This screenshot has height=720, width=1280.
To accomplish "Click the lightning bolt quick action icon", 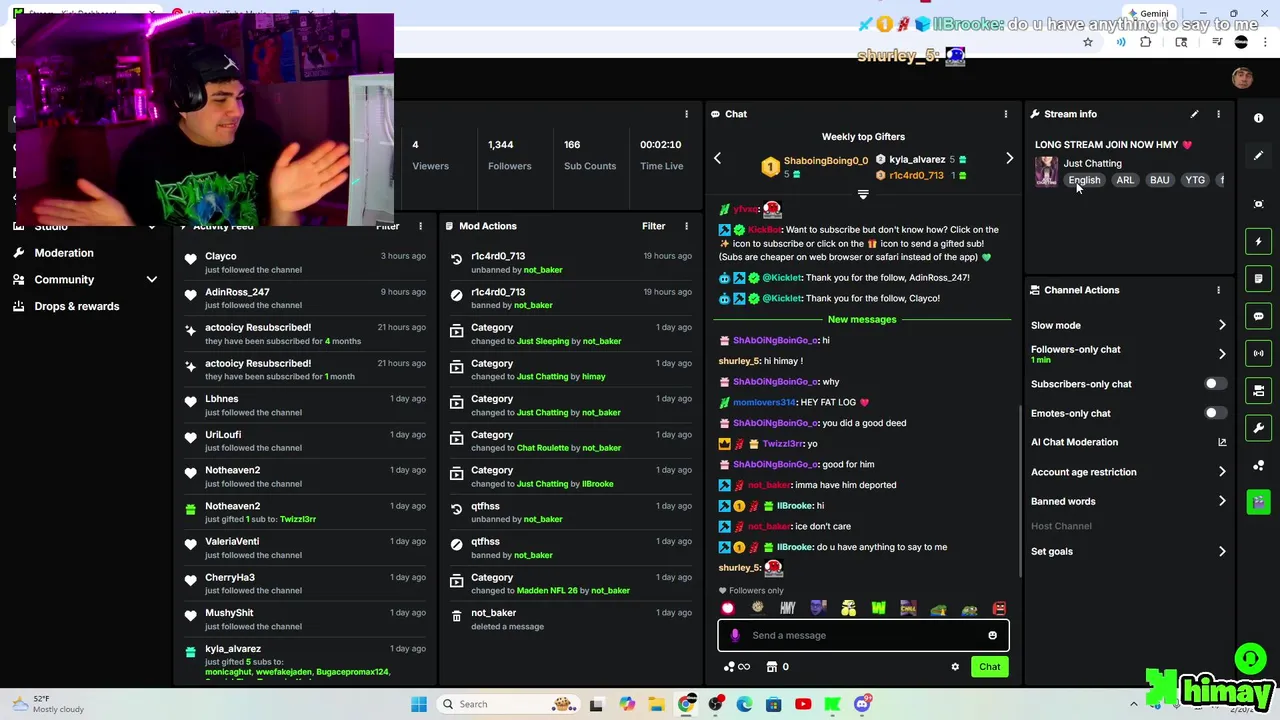I will [x=1258, y=241].
